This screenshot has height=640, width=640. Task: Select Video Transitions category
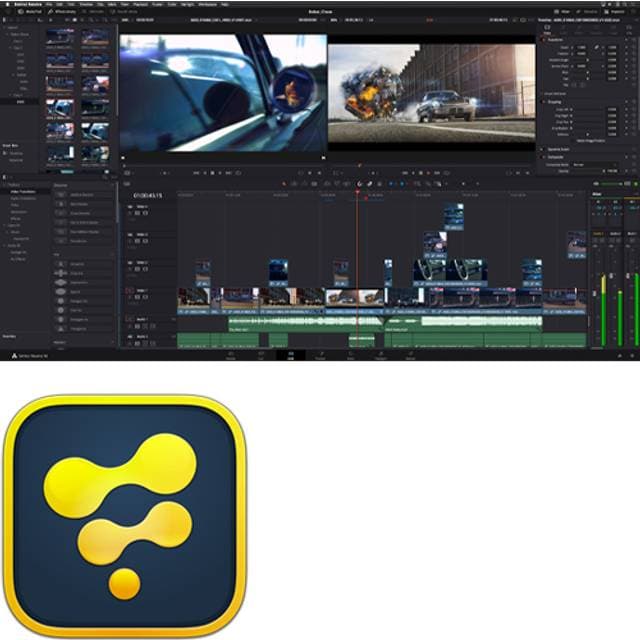pos(23,191)
